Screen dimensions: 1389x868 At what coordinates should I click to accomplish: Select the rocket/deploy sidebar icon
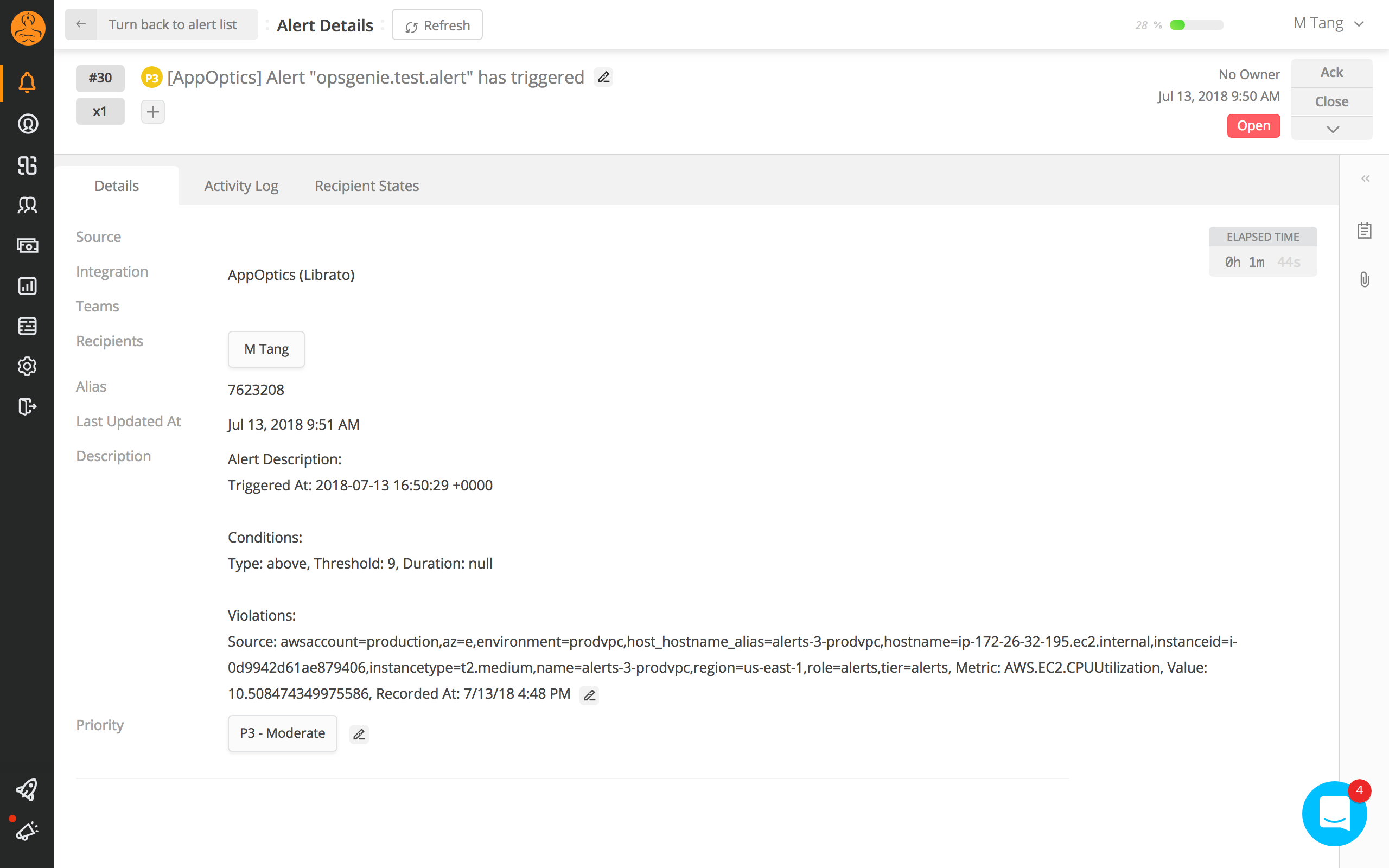pos(27,791)
